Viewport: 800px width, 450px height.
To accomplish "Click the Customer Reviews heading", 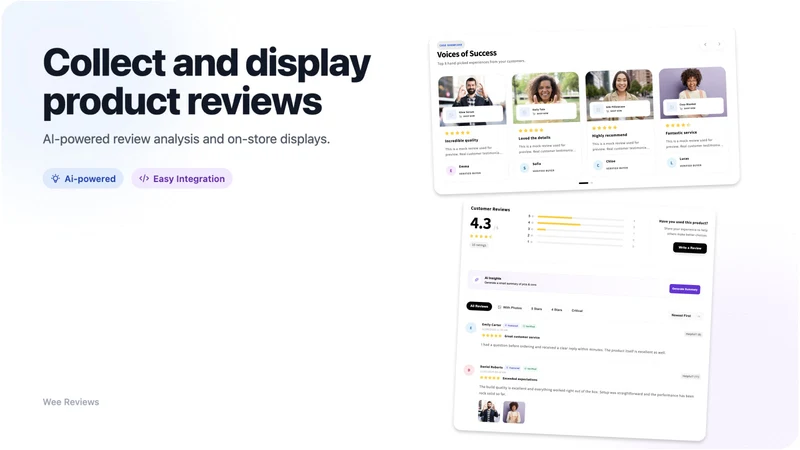I will click(490, 209).
